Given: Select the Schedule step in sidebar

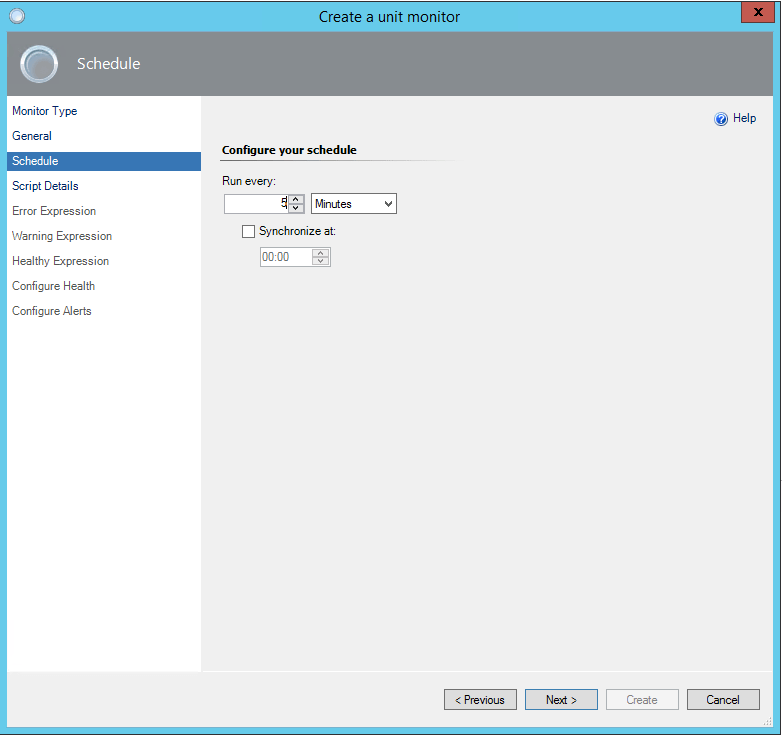Looking at the screenshot, I should point(104,161).
